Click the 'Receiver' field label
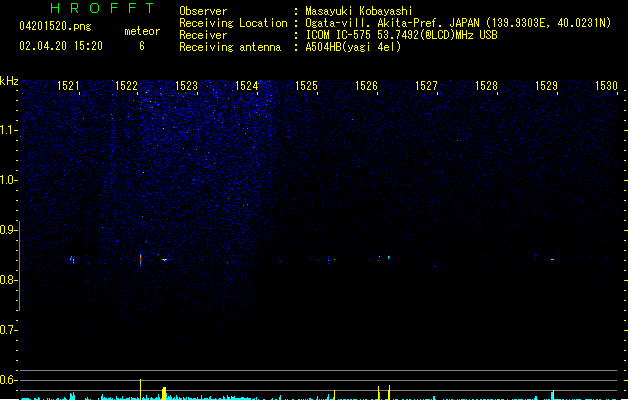The width and height of the screenshot is (629, 400). (x=203, y=35)
